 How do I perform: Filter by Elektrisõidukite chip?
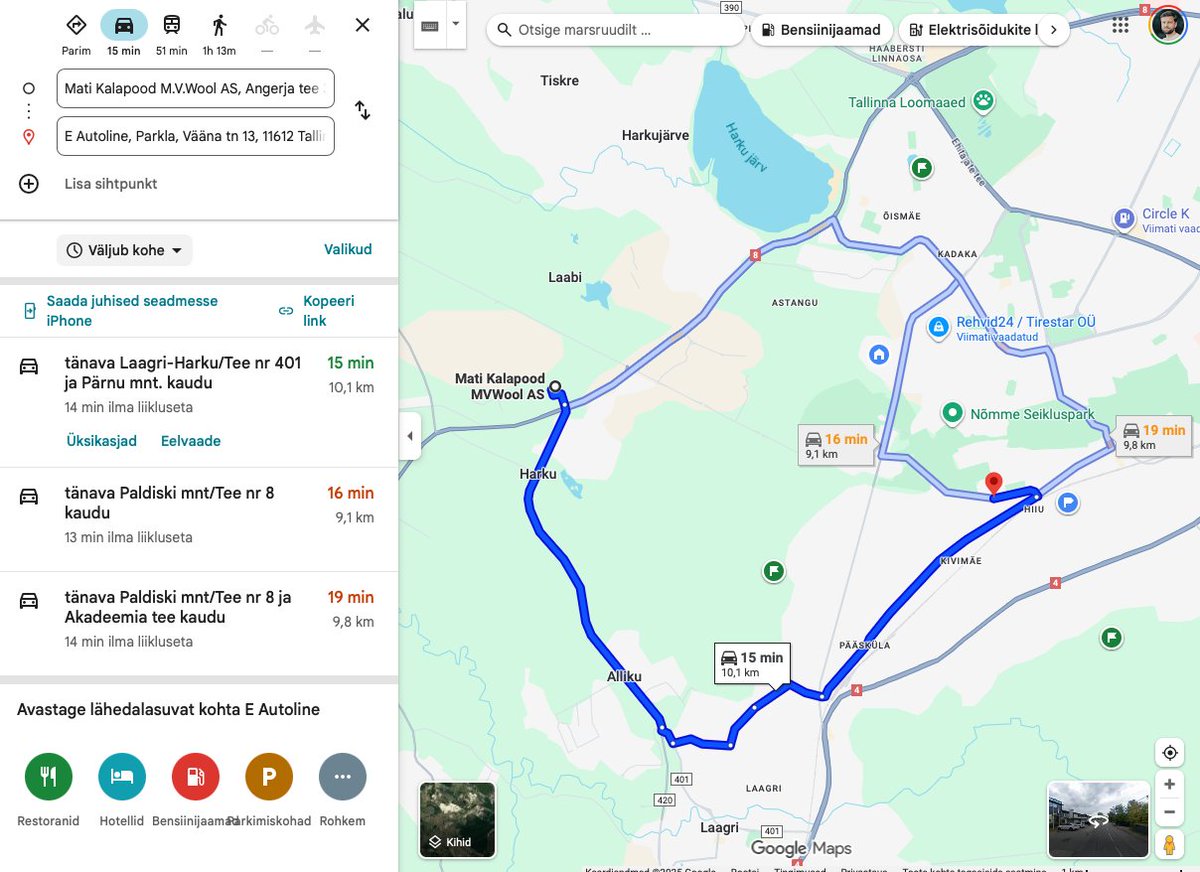point(974,30)
